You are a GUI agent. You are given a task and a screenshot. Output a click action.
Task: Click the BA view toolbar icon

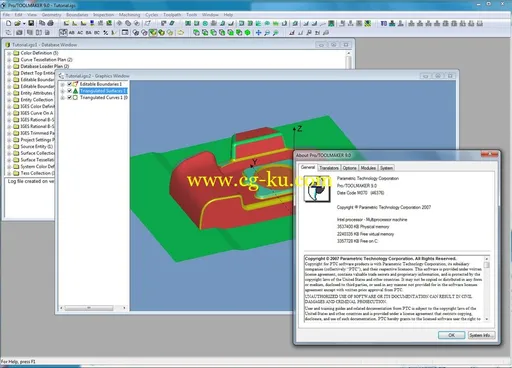point(88,33)
